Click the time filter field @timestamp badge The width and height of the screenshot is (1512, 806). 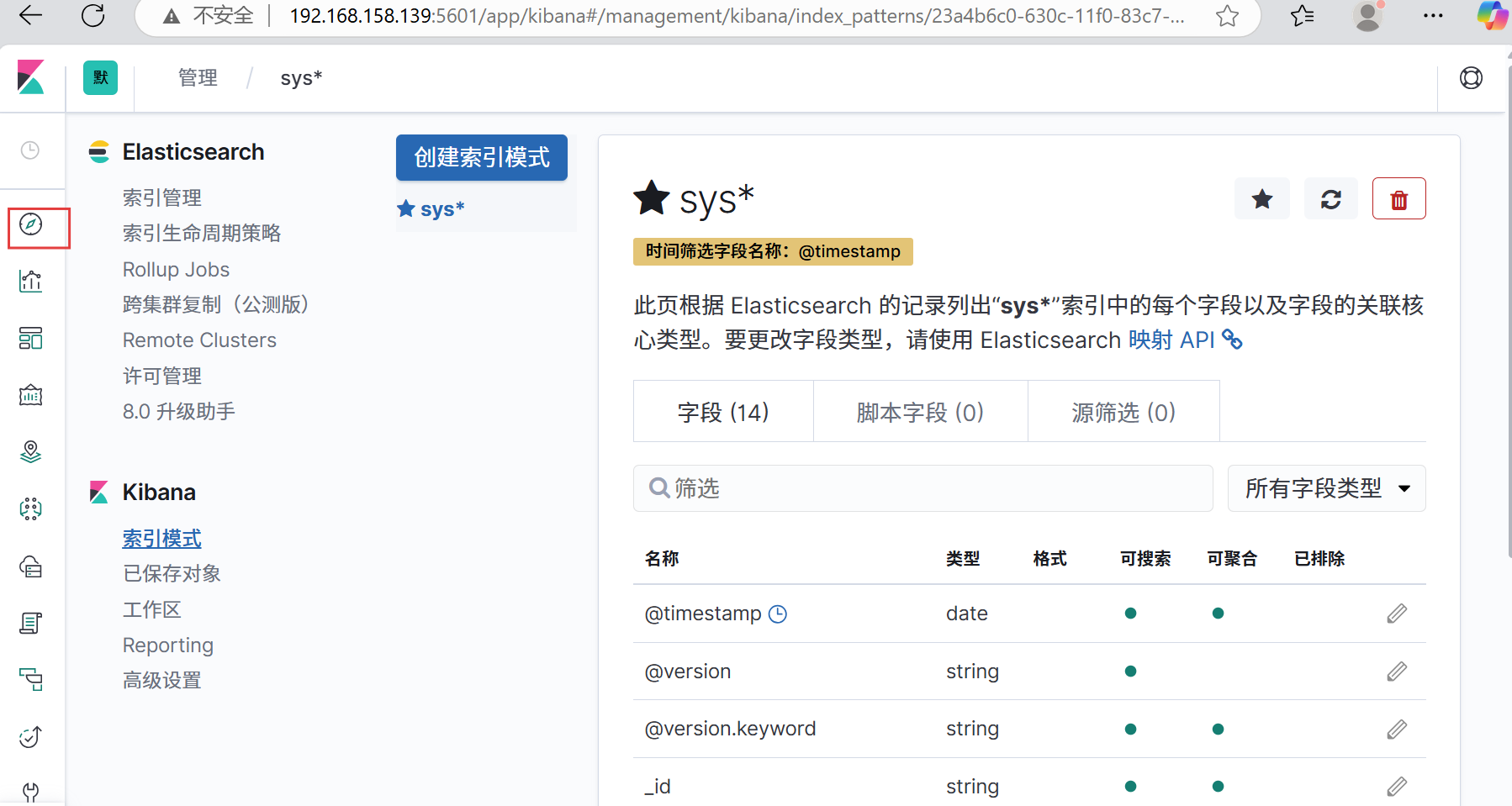pyautogui.click(x=773, y=251)
